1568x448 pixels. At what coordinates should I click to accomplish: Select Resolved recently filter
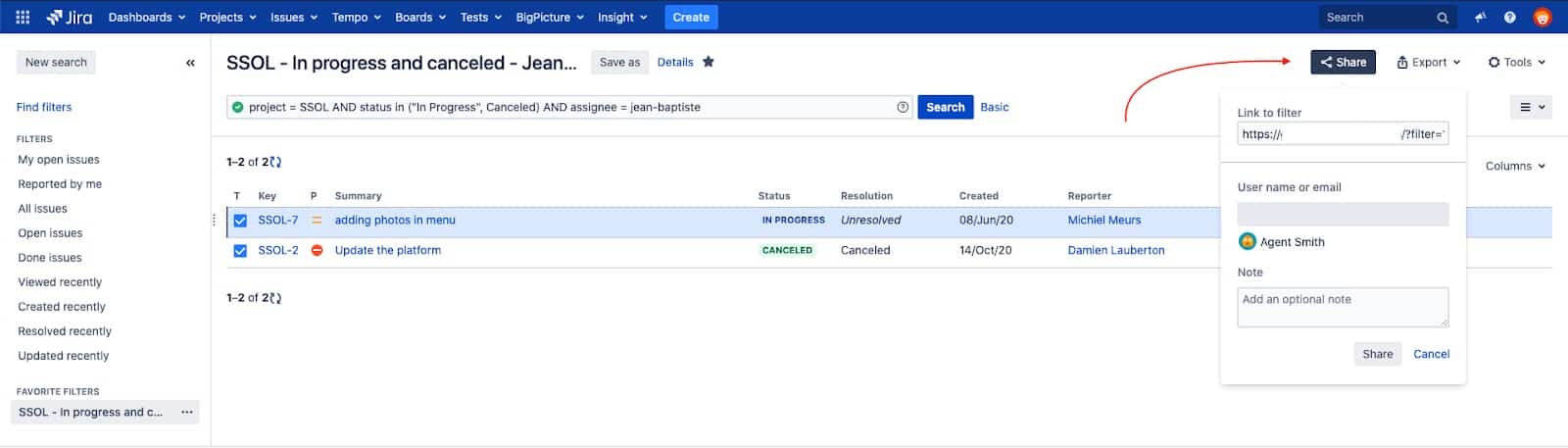tap(65, 331)
